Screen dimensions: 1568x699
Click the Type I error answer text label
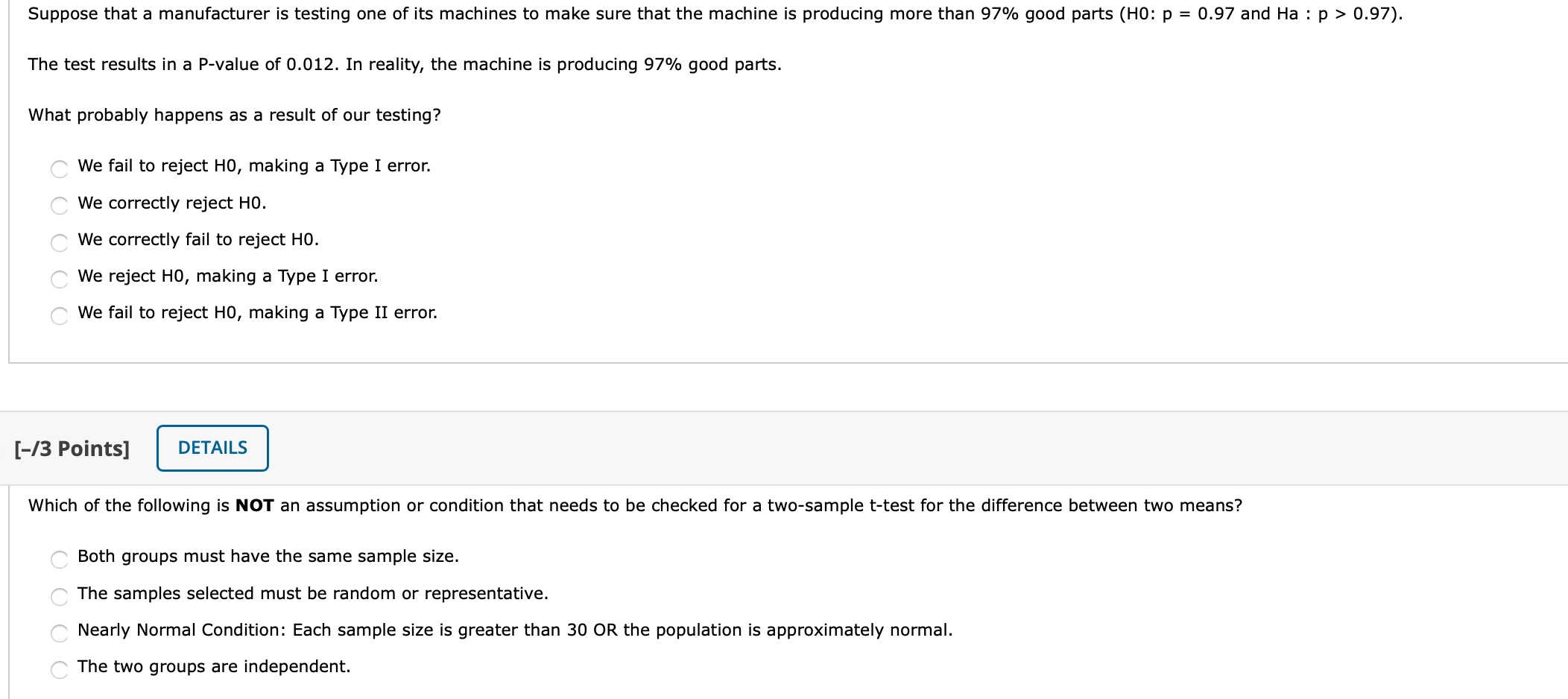tap(253, 166)
